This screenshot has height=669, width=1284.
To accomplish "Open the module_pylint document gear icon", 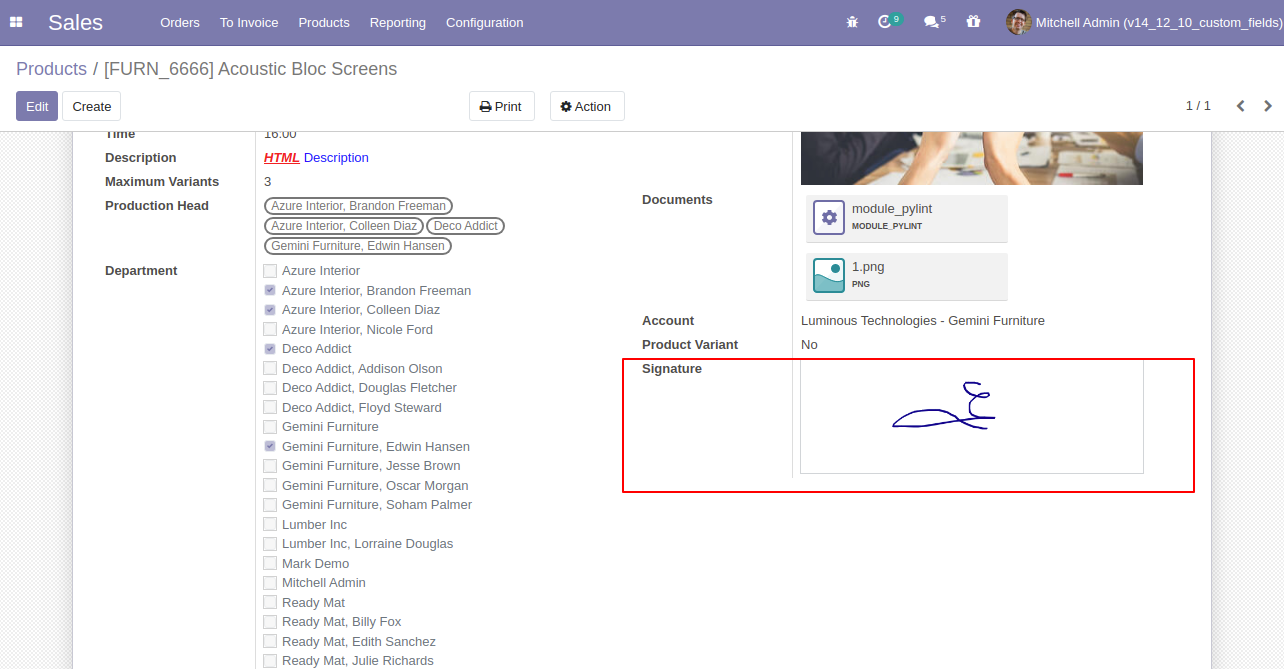I will 829,218.
